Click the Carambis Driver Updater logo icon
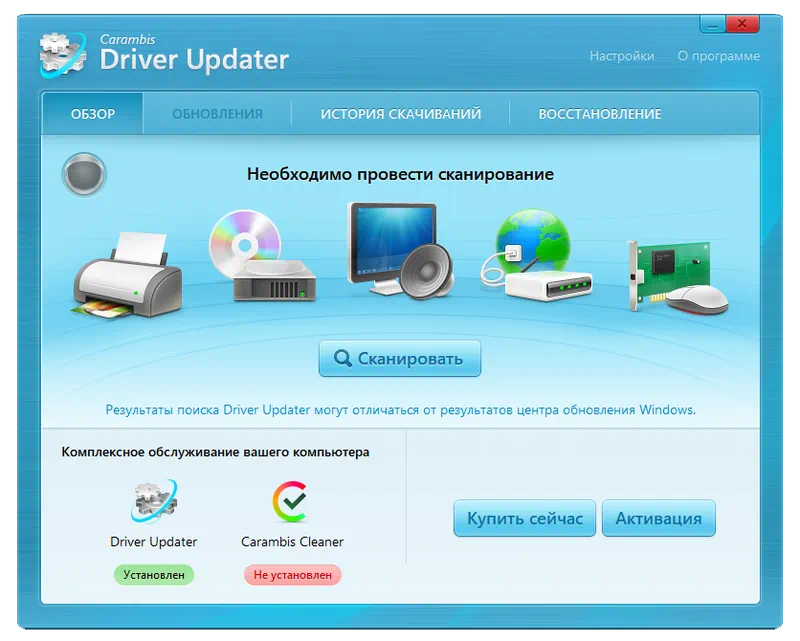The image size is (800, 641). pos(63,55)
